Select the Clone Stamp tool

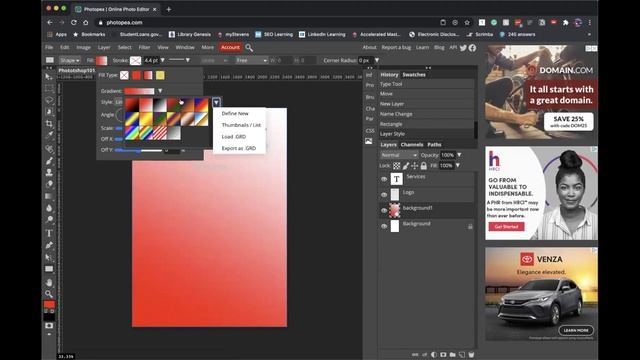coord(49,172)
